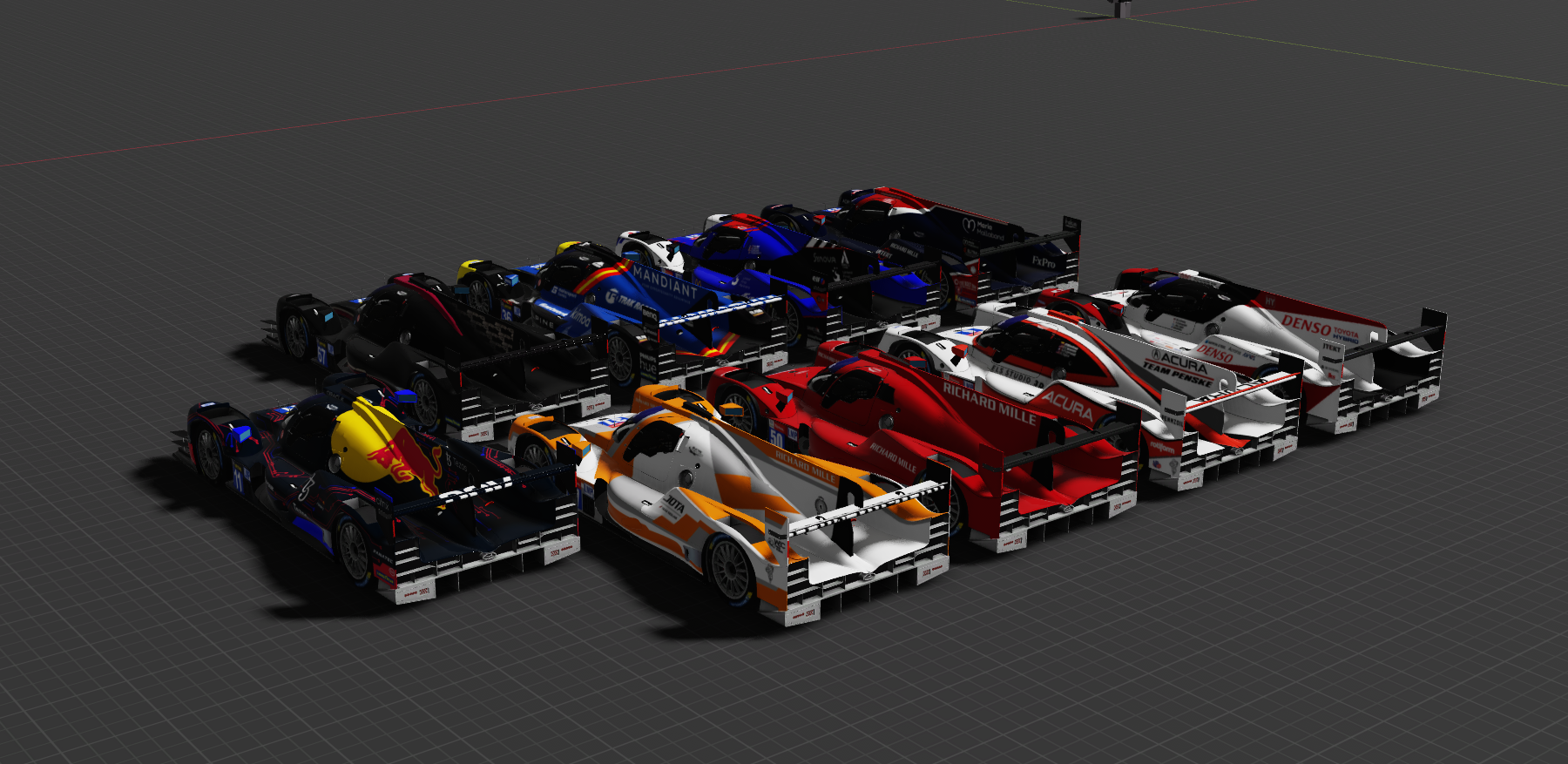Image resolution: width=1568 pixels, height=764 pixels.
Task: Click the FxPro logo on the navy car
Action: [x=1043, y=260]
